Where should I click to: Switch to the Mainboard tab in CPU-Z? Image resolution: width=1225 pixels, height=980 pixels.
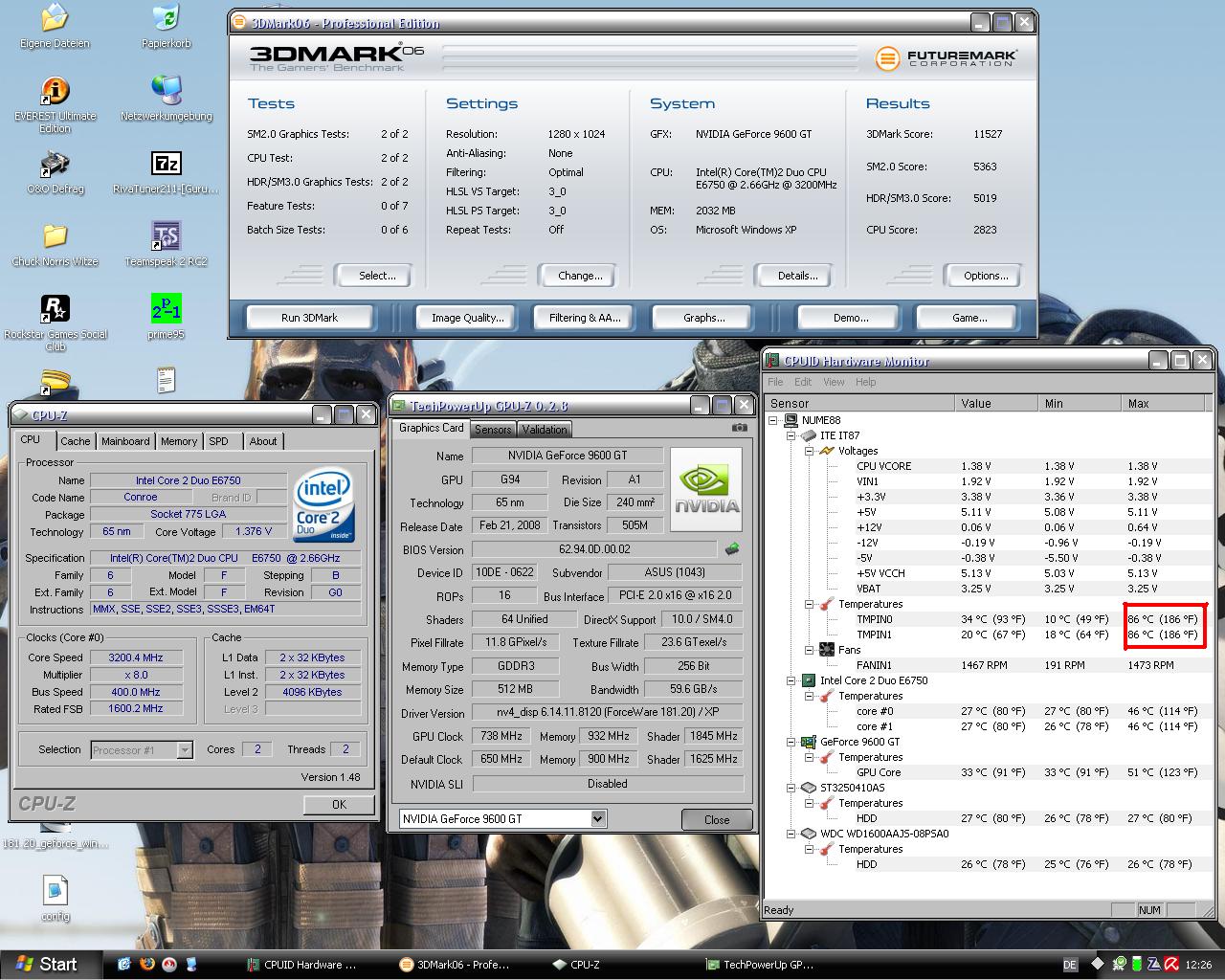click(x=125, y=441)
